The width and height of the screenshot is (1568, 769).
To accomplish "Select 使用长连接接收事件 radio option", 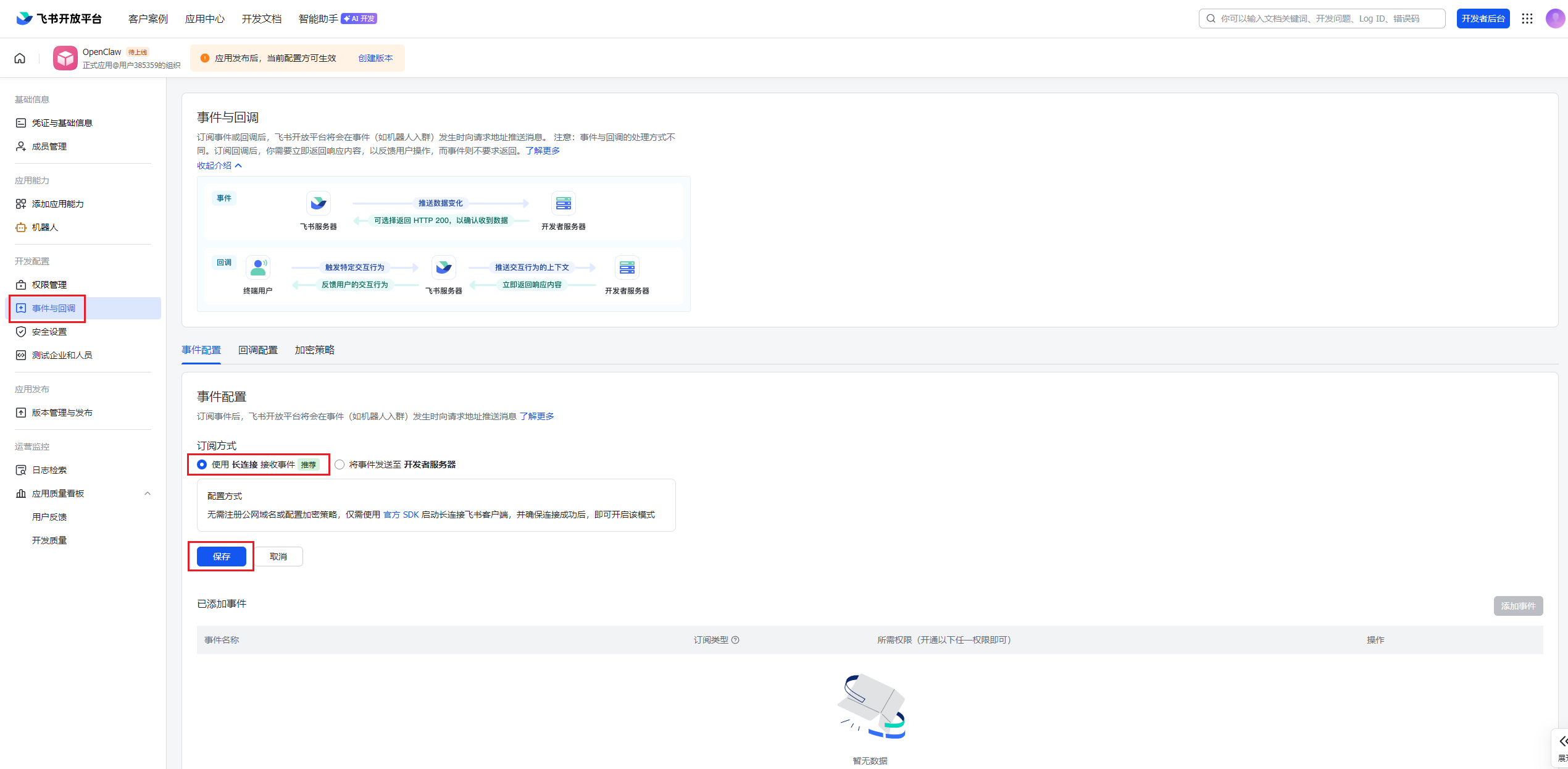I will coord(202,464).
